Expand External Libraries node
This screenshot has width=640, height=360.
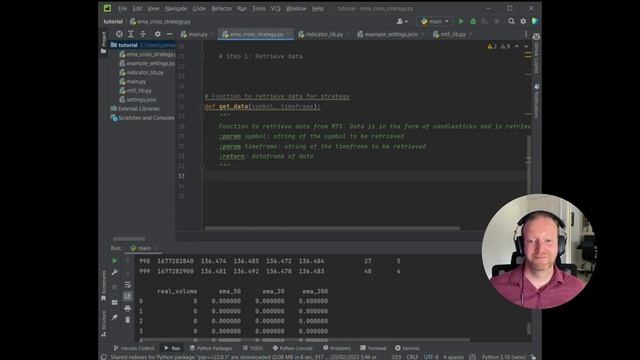pos(139,109)
